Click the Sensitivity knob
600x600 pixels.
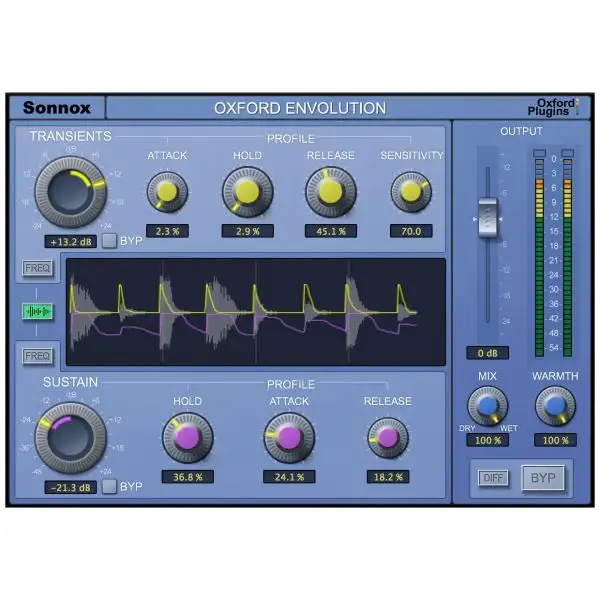click(411, 191)
